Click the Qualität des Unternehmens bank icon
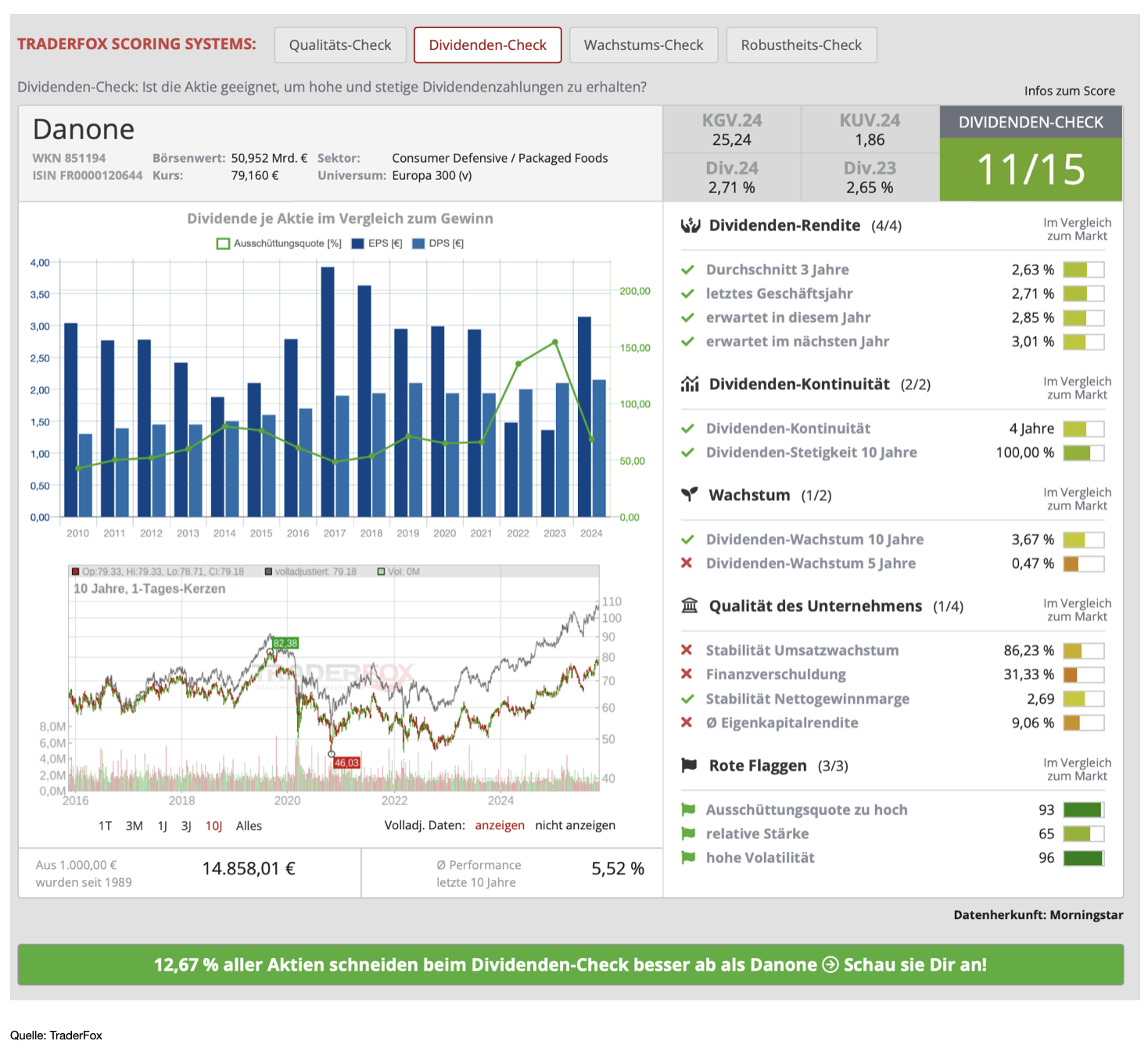 point(690,606)
